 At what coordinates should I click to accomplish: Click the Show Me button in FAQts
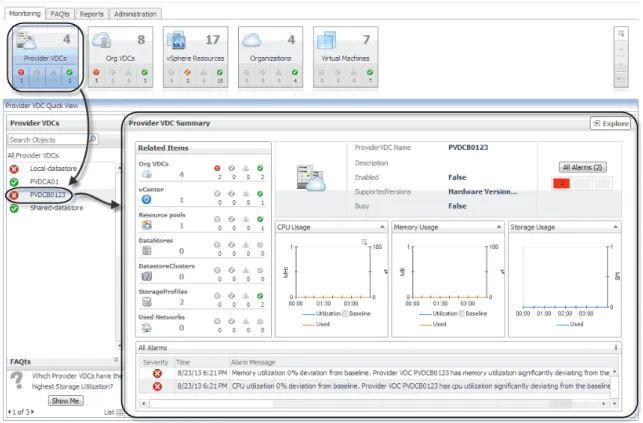[66, 400]
